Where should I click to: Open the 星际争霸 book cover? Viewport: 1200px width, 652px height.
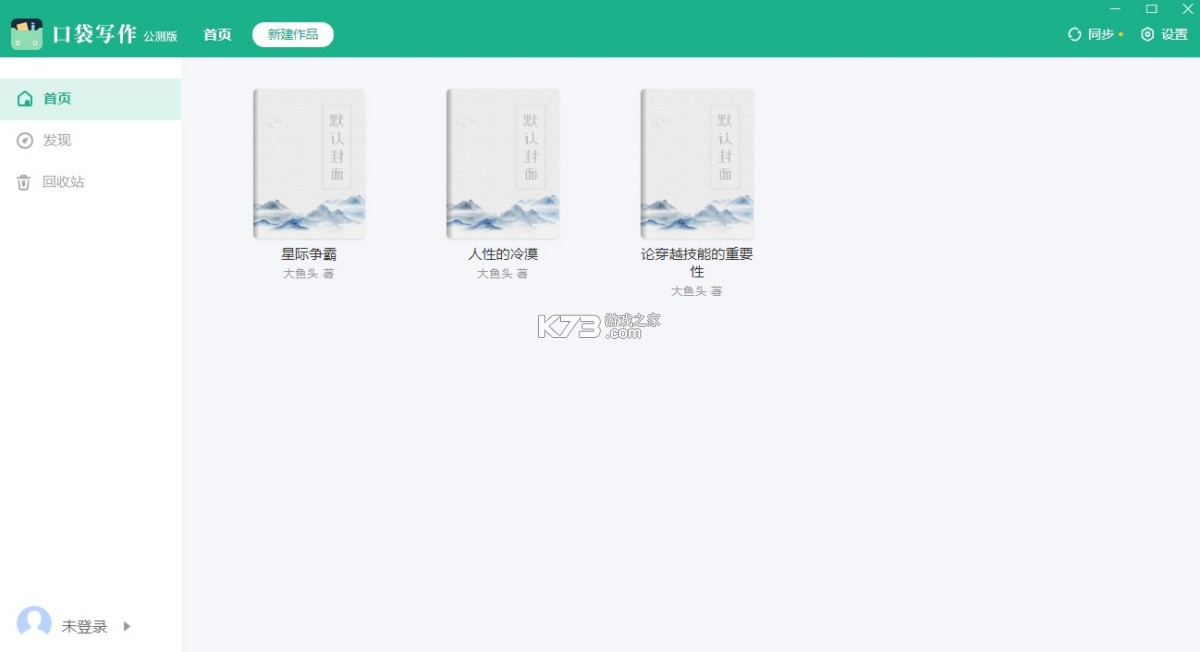[x=309, y=164]
